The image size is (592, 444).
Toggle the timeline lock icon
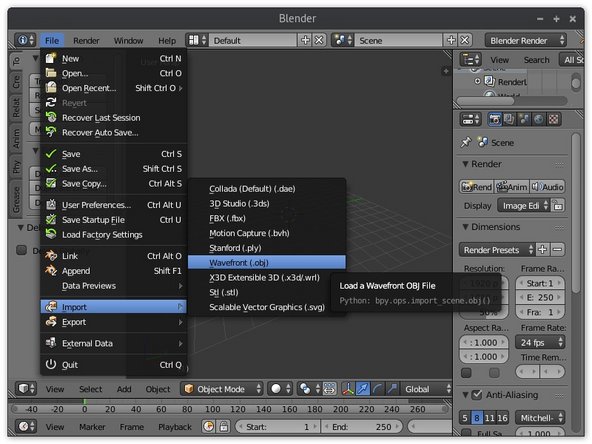click(x=224, y=427)
